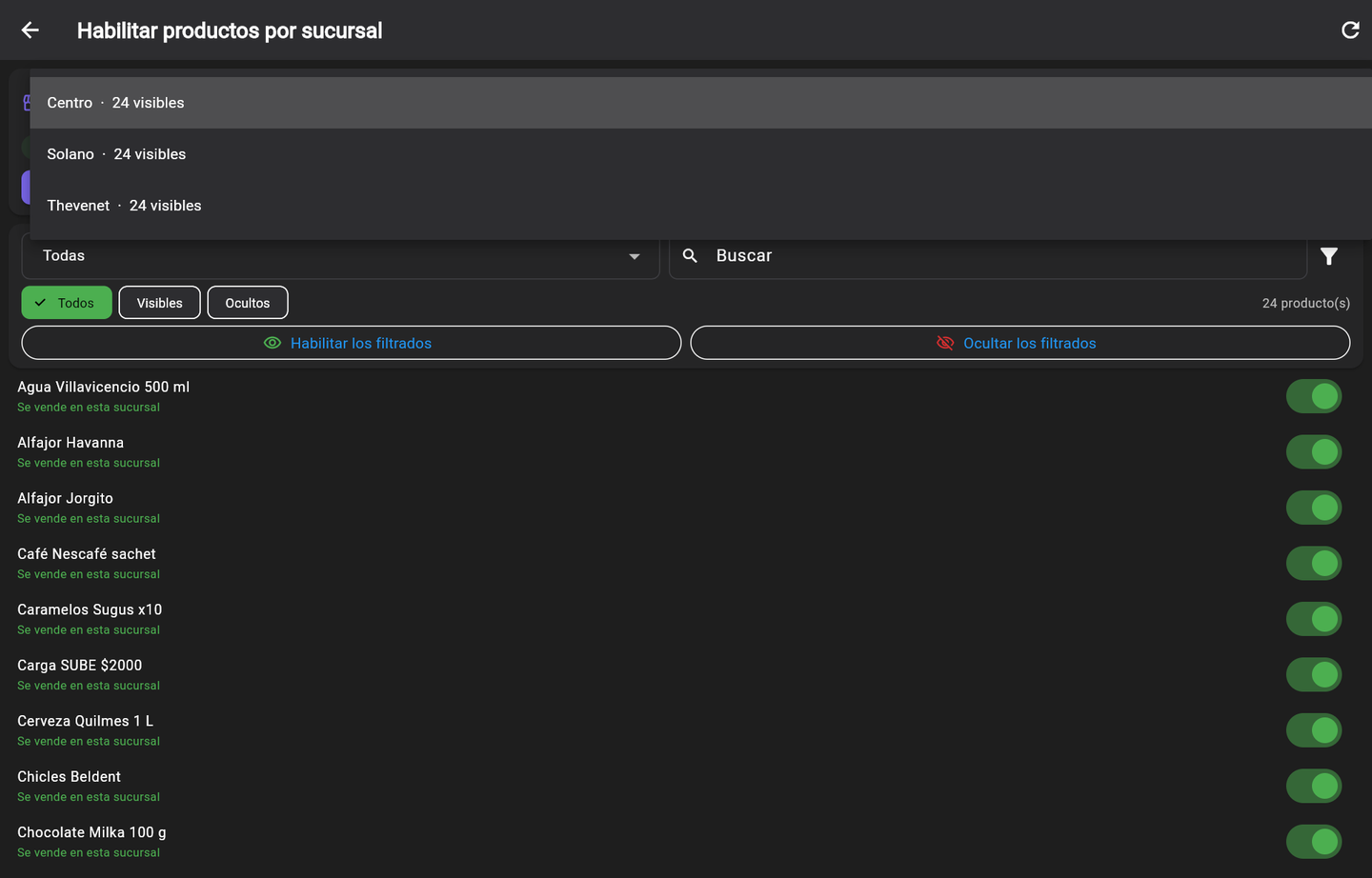Click the 24 producto(s) count label
Image resolution: width=1372 pixels, height=878 pixels.
click(1306, 303)
